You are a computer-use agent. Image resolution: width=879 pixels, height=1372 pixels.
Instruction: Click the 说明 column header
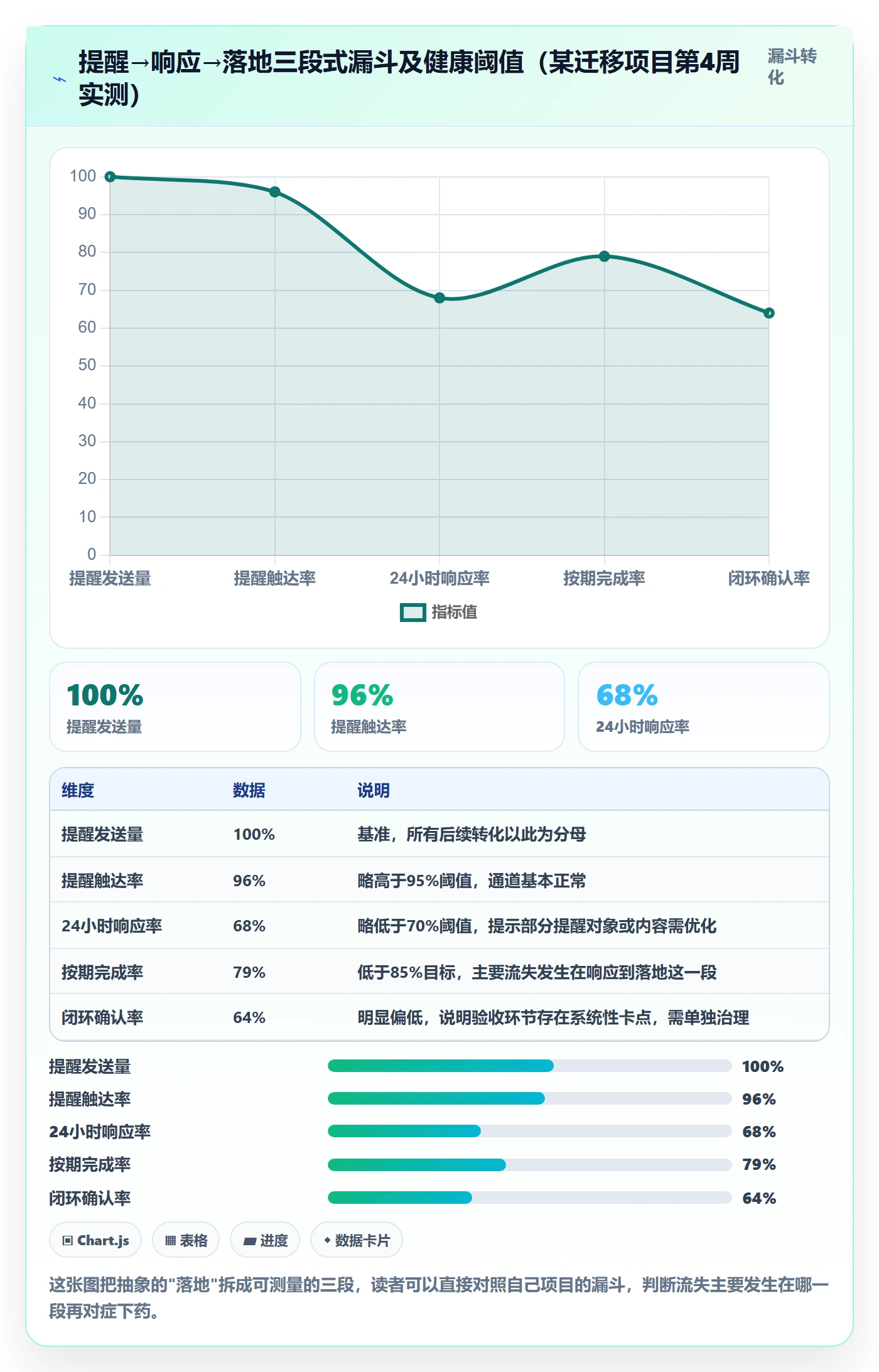click(x=374, y=790)
